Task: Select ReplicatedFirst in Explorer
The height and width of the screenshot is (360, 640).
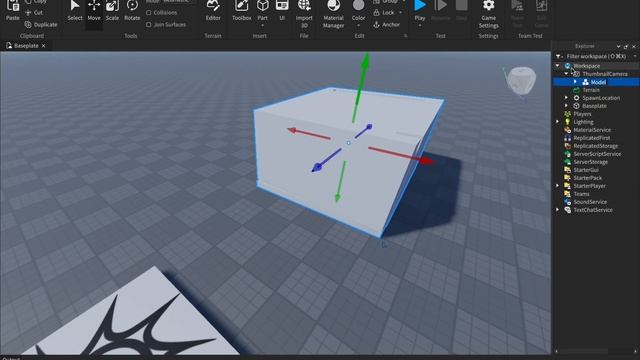Action: click(x=591, y=138)
